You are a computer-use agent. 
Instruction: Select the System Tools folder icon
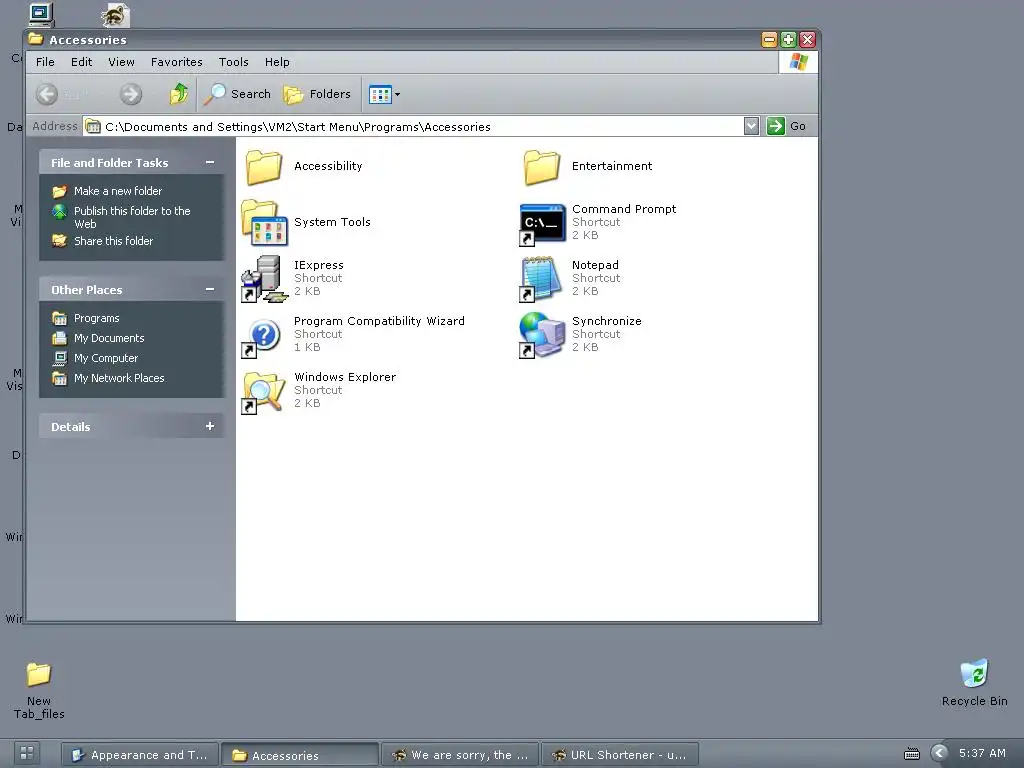pyautogui.click(x=264, y=223)
